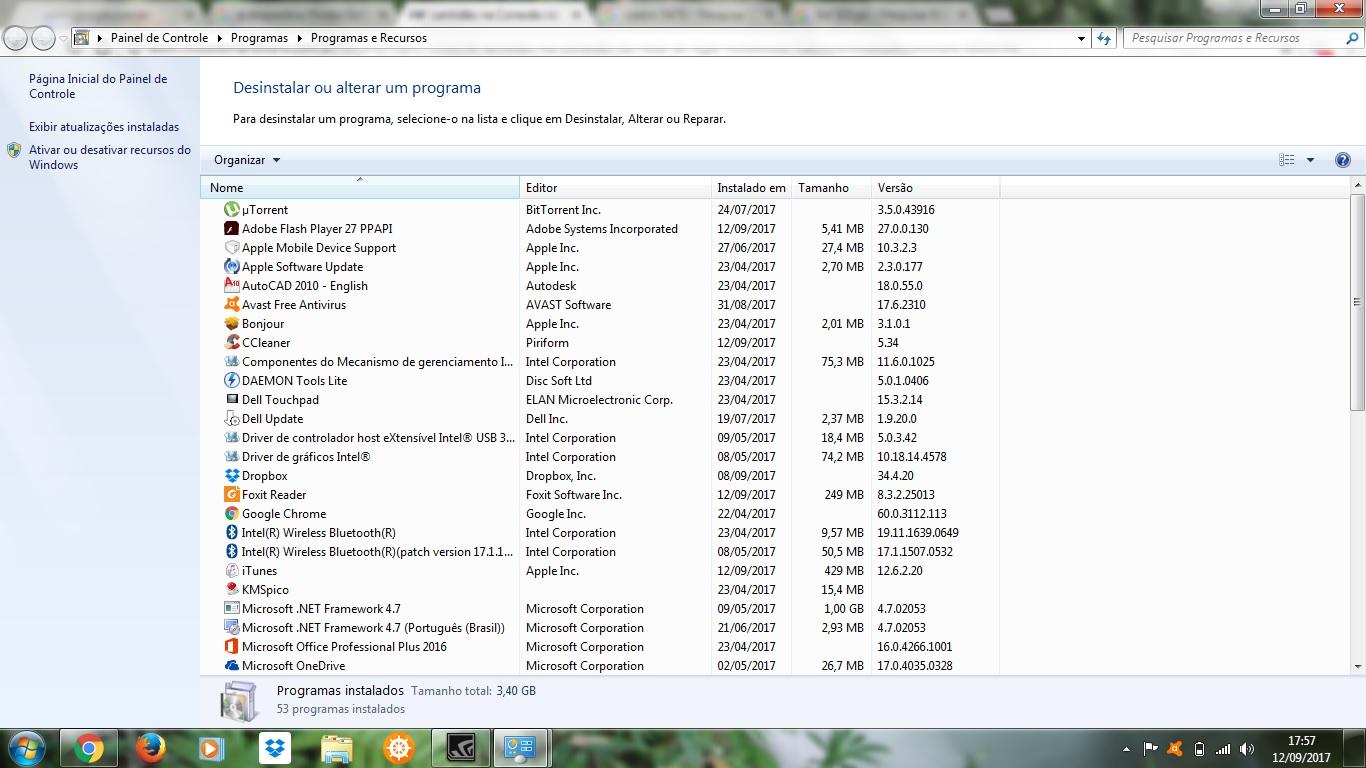
Task: Sort by the Tamanho column header
Action: point(831,187)
